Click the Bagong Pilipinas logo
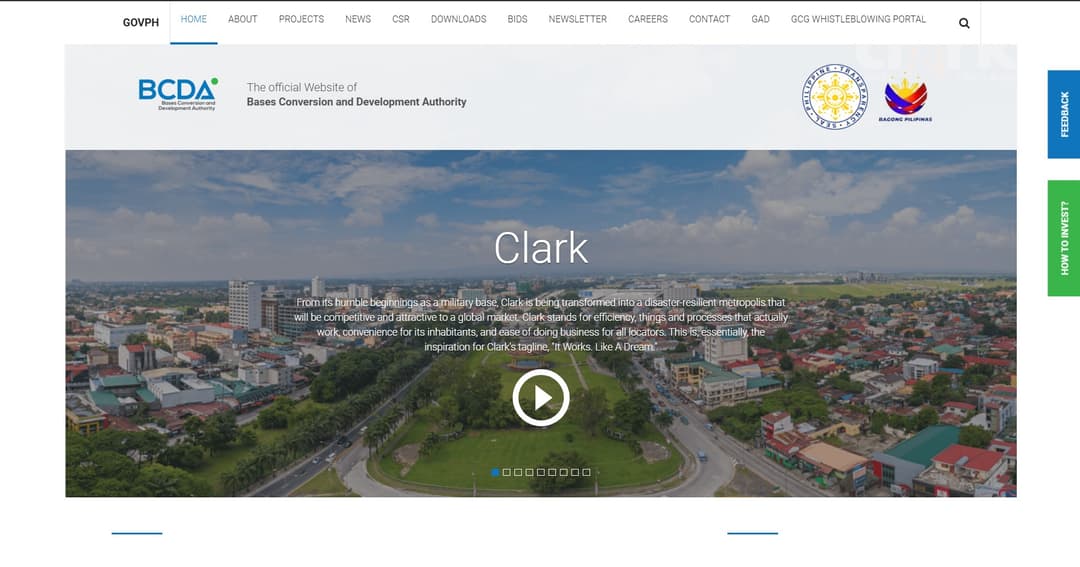1080x567 pixels. (x=905, y=97)
